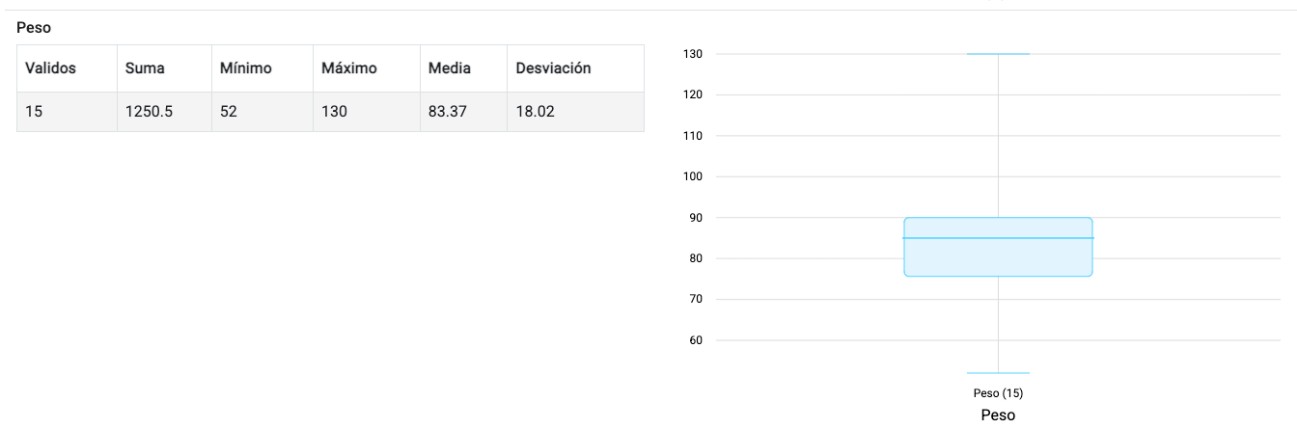This screenshot has width=1297, height=428.
Task: Click the Máximo column header
Action: tap(366, 68)
